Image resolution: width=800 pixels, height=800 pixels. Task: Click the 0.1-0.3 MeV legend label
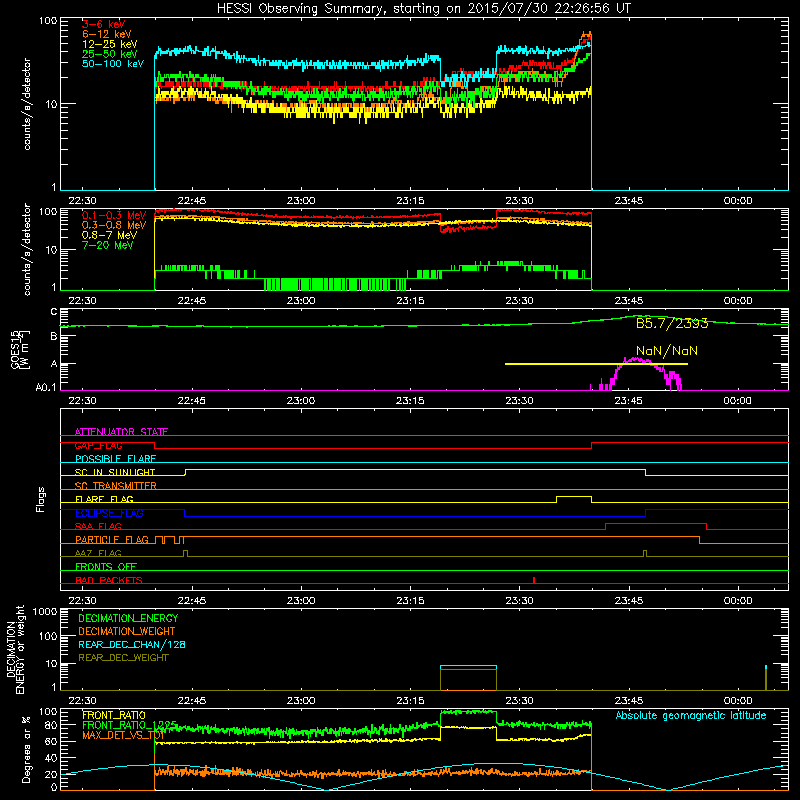click(114, 215)
